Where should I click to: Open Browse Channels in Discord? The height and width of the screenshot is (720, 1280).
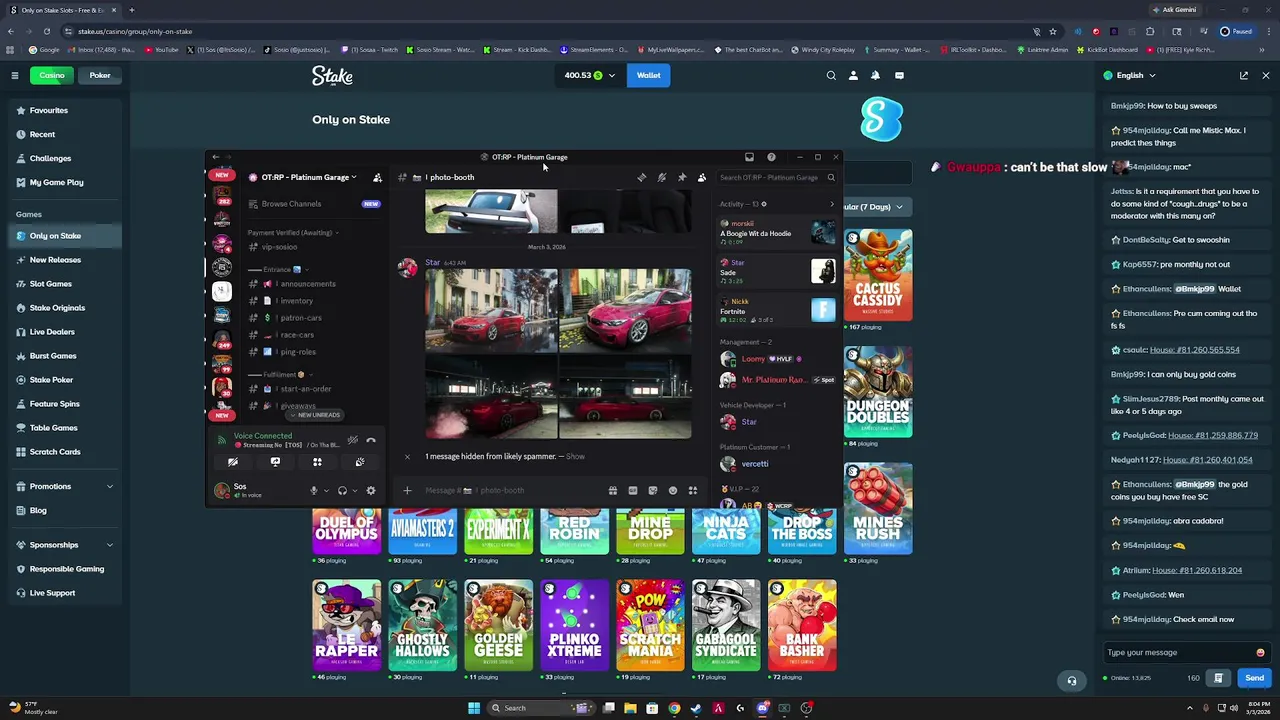click(314, 204)
